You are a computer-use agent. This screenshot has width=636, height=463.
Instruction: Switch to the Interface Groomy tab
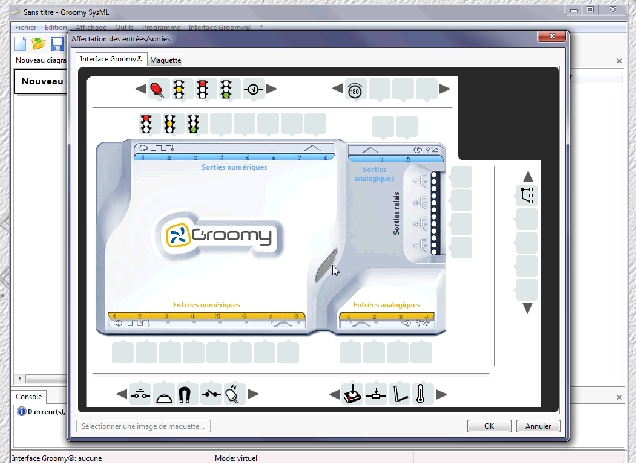(x=111, y=59)
